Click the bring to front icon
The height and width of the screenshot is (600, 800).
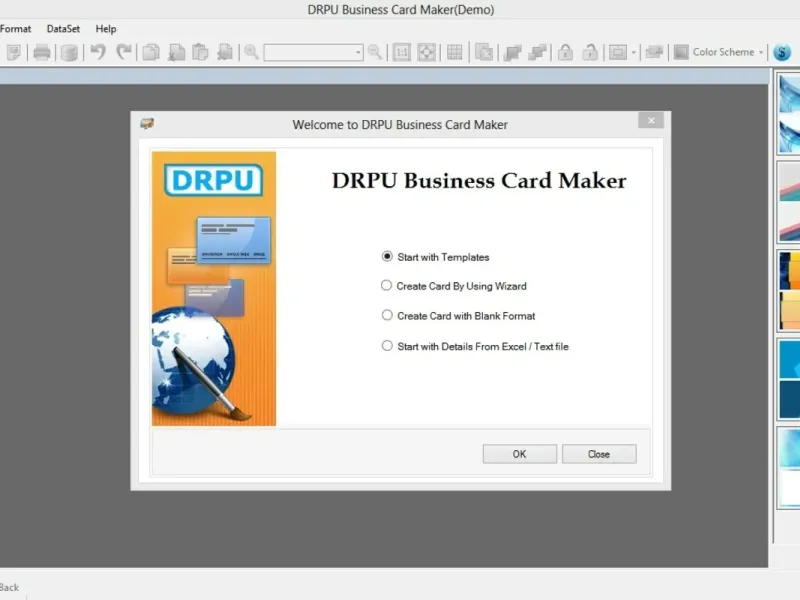[512, 52]
